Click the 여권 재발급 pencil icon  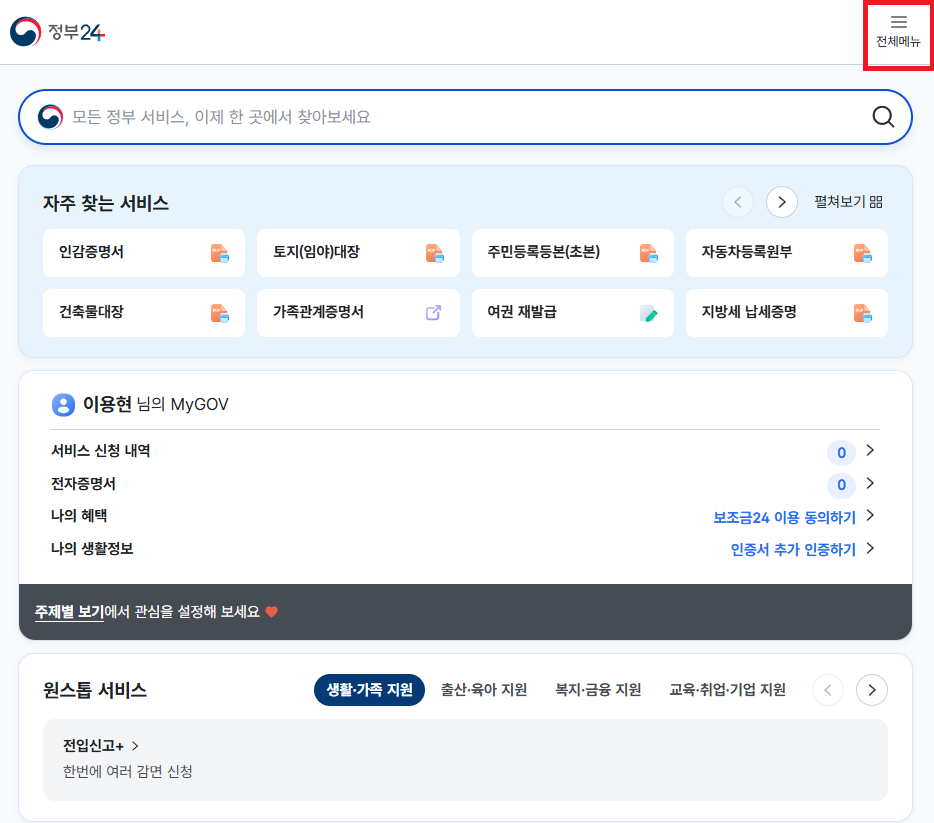(650, 313)
